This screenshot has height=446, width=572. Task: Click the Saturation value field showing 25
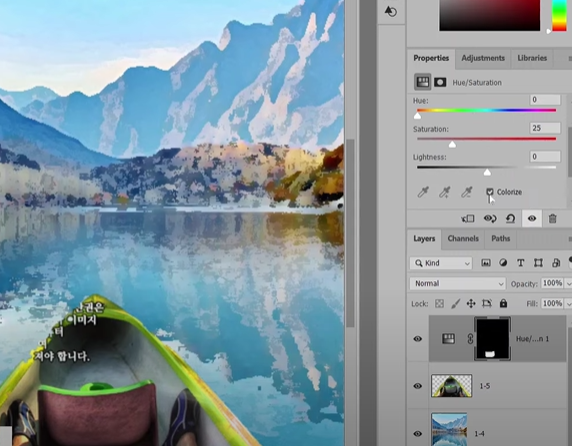pos(545,128)
